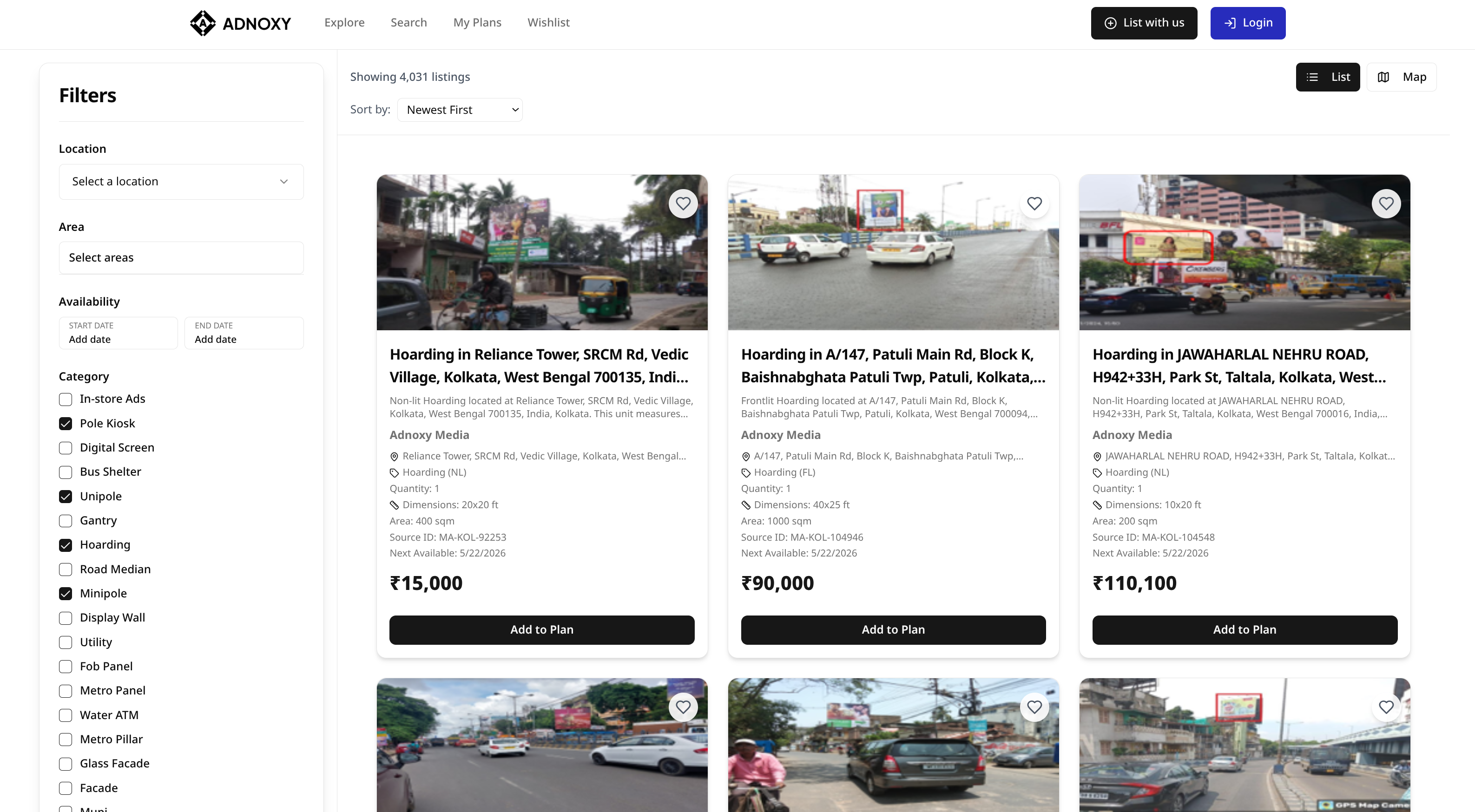Screen dimensions: 1475x812
Task: Switch to Map view
Action: [x=1401, y=77]
